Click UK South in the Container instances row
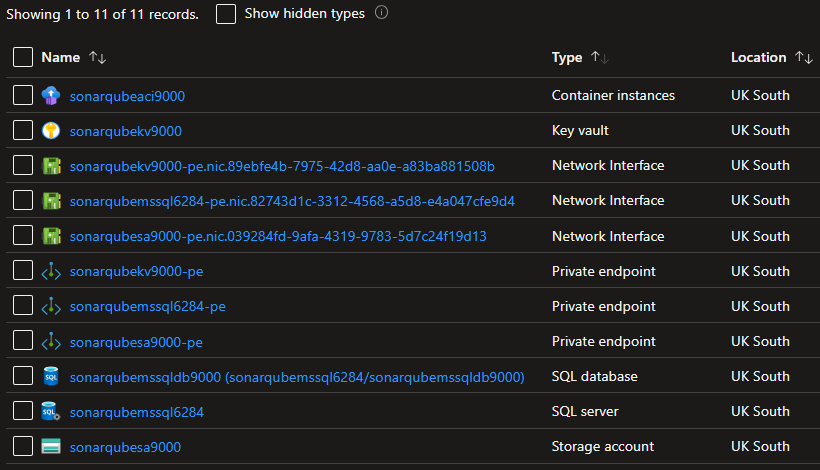820x470 pixels. pyautogui.click(x=760, y=95)
